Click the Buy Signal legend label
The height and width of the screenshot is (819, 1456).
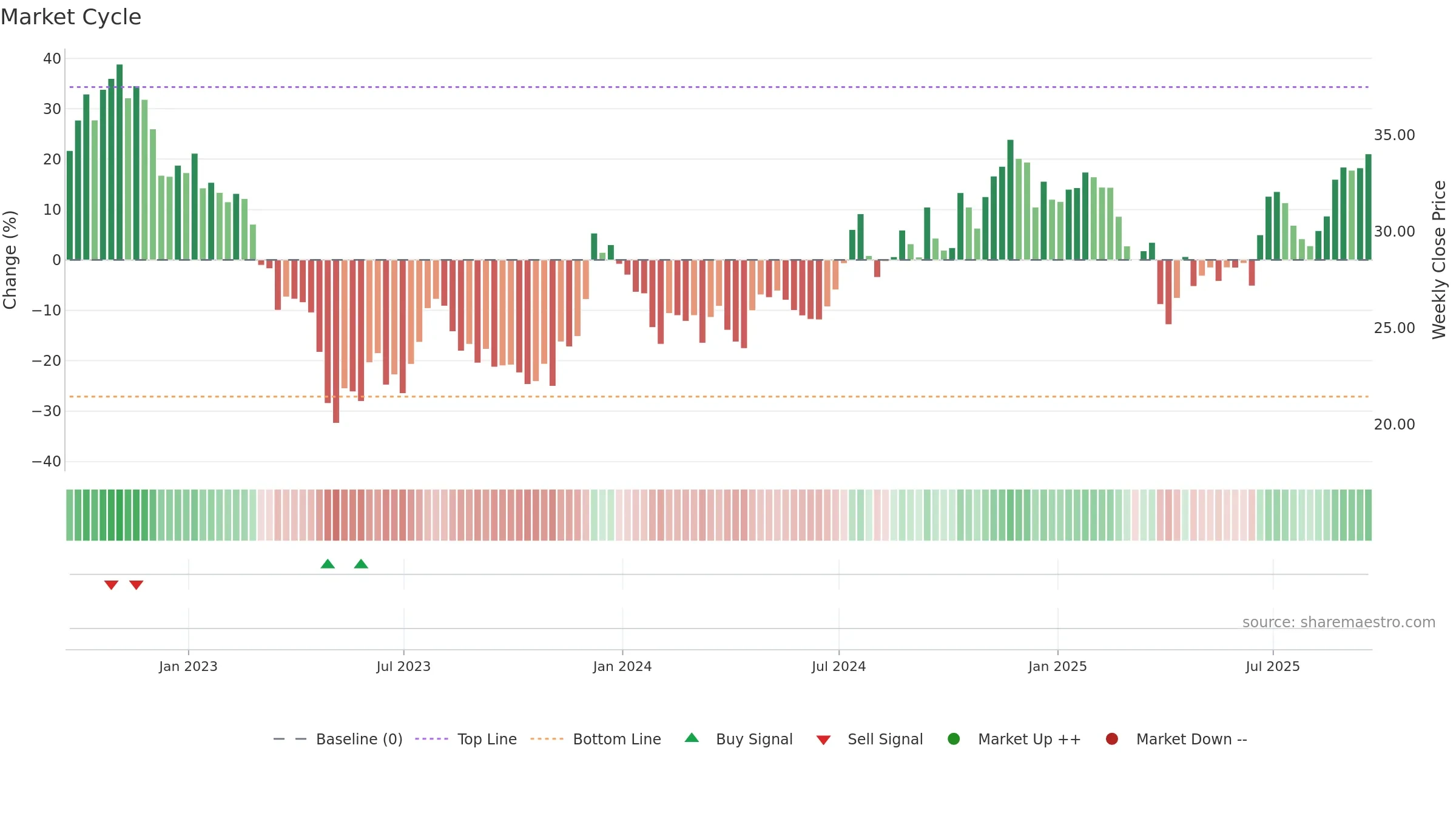click(x=754, y=739)
